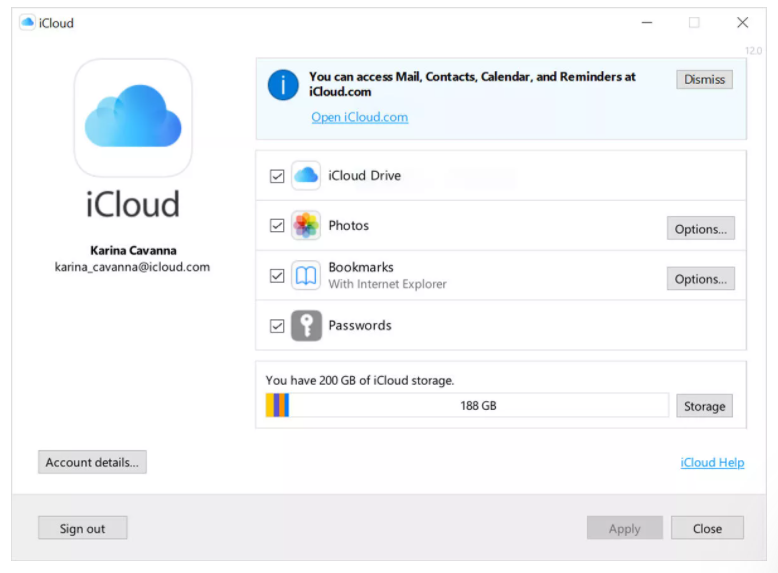Click the 188 GB storage usage bar
Viewport: 778px width, 573px height.
[x=467, y=405]
